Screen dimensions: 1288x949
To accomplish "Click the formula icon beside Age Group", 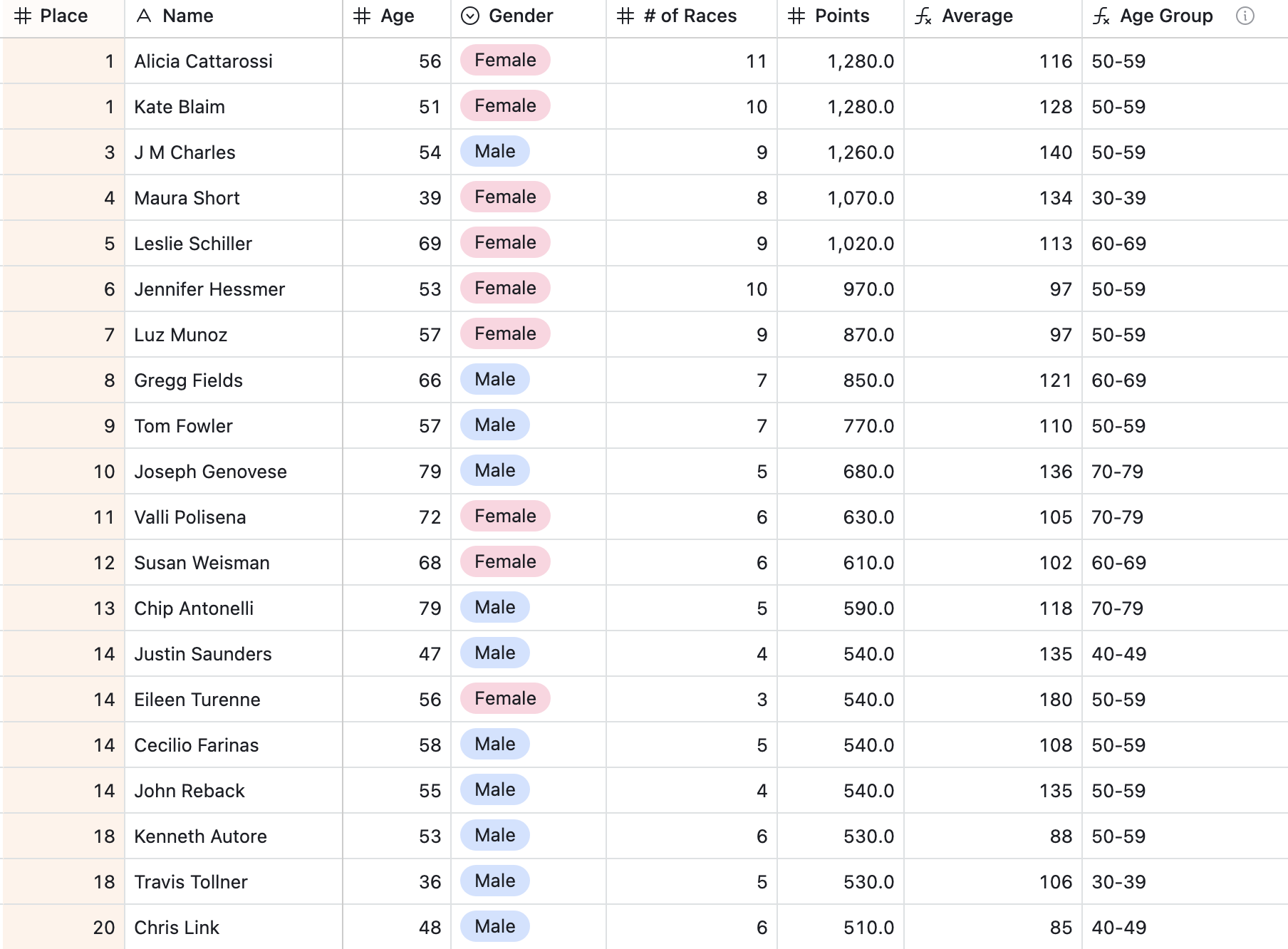I will (1101, 16).
